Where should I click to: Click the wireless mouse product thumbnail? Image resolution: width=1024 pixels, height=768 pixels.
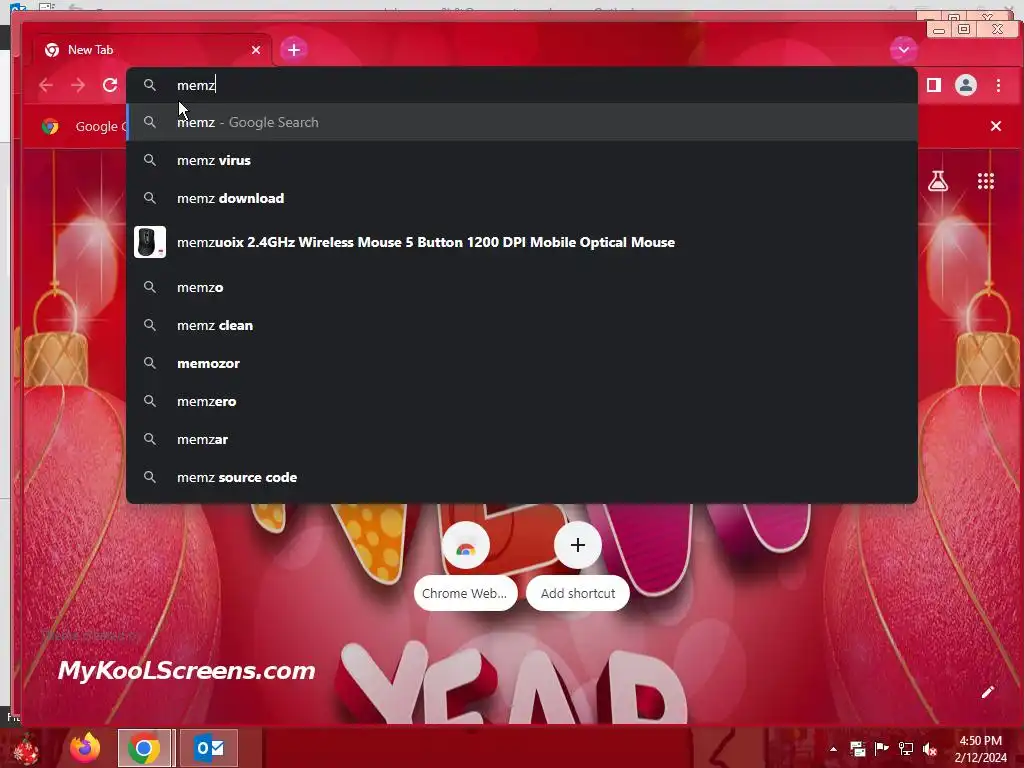pos(150,242)
